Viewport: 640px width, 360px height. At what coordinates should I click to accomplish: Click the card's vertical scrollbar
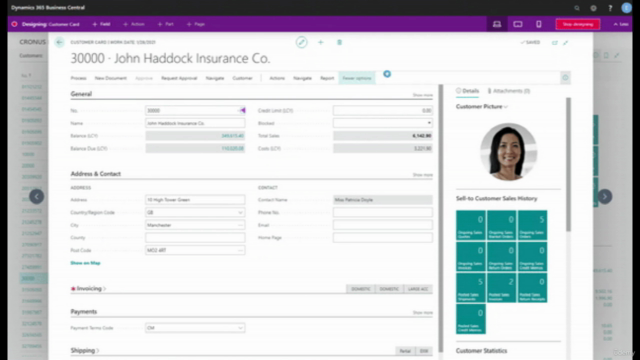coord(440,218)
